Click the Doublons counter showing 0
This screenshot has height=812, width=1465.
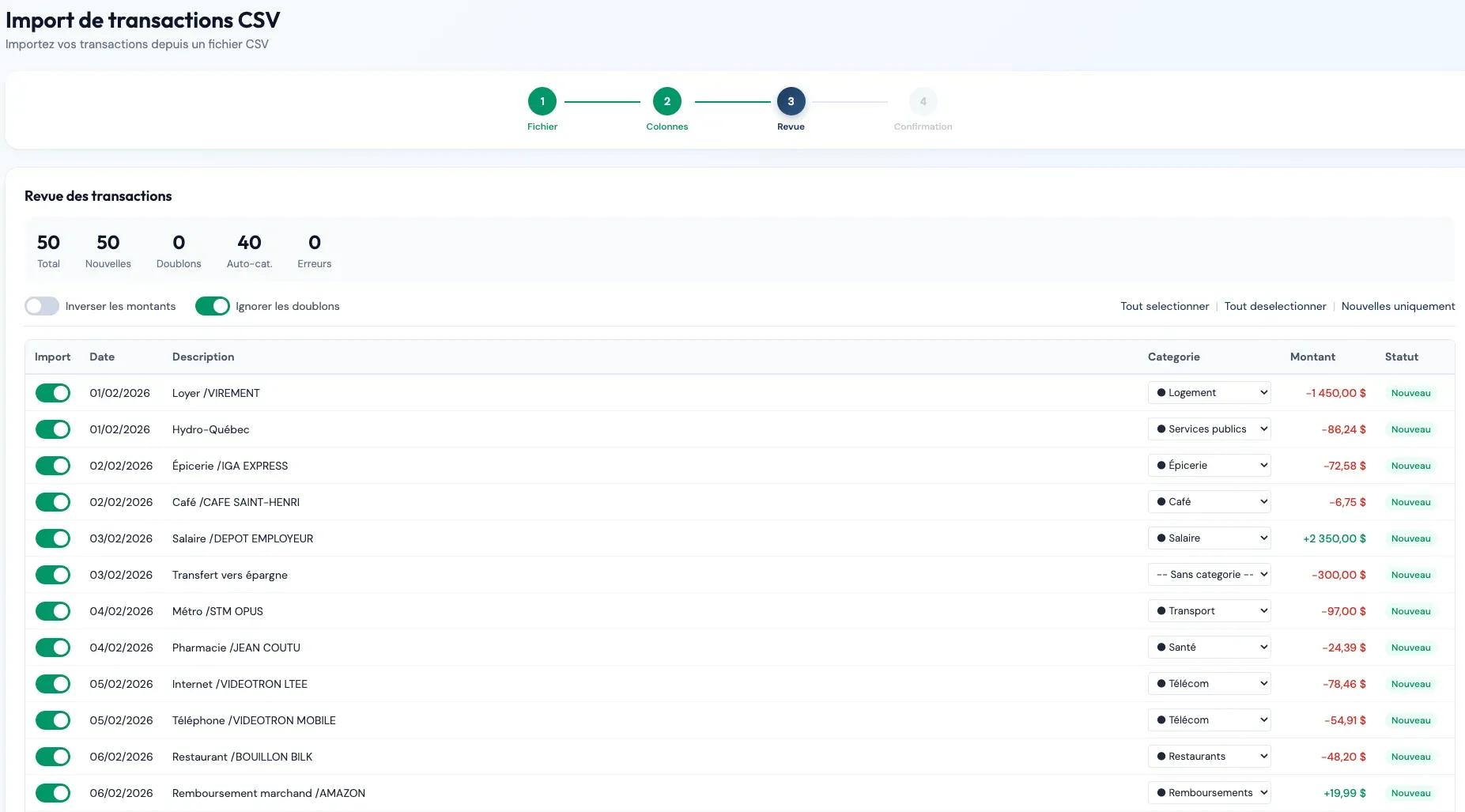point(179,249)
